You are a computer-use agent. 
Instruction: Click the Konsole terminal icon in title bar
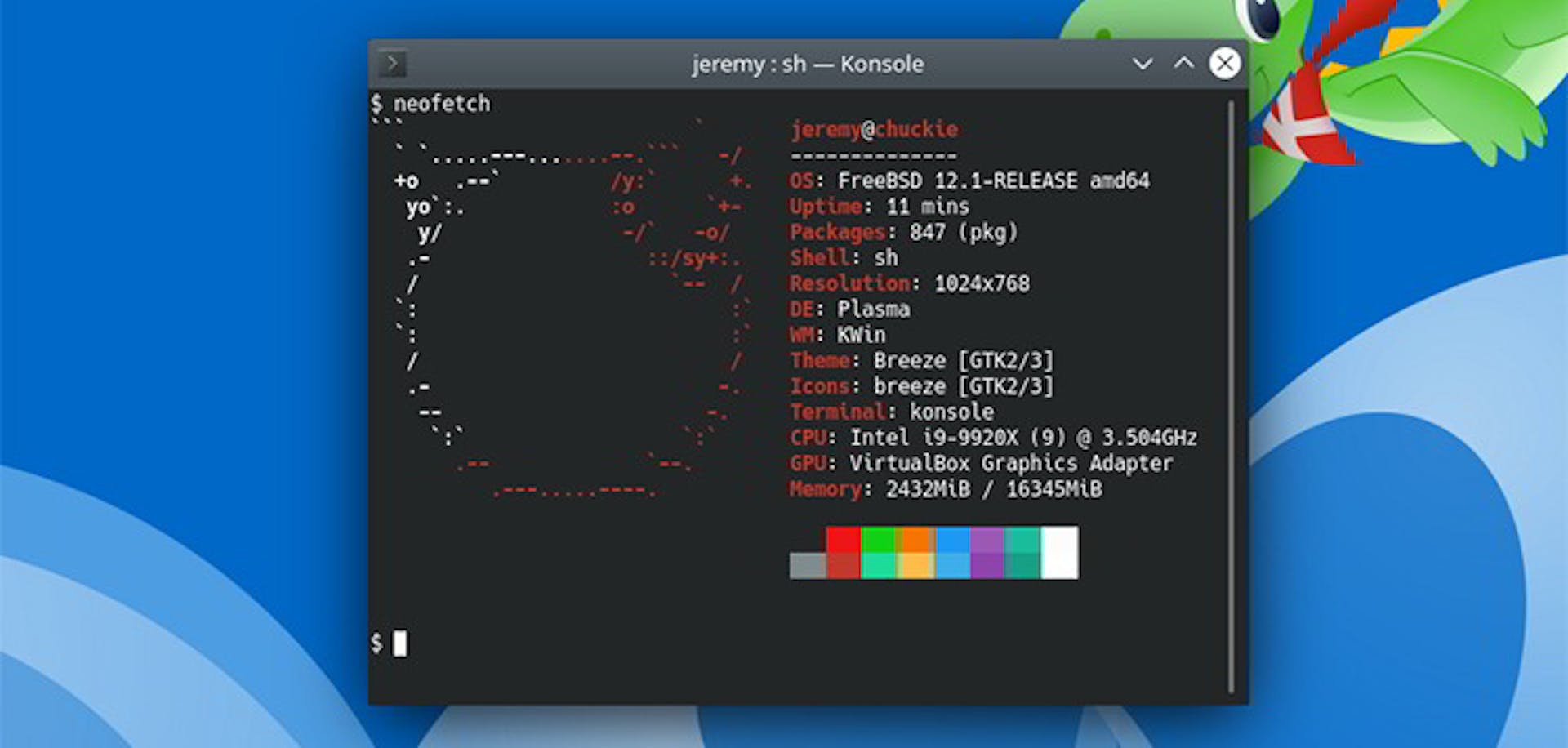point(392,64)
